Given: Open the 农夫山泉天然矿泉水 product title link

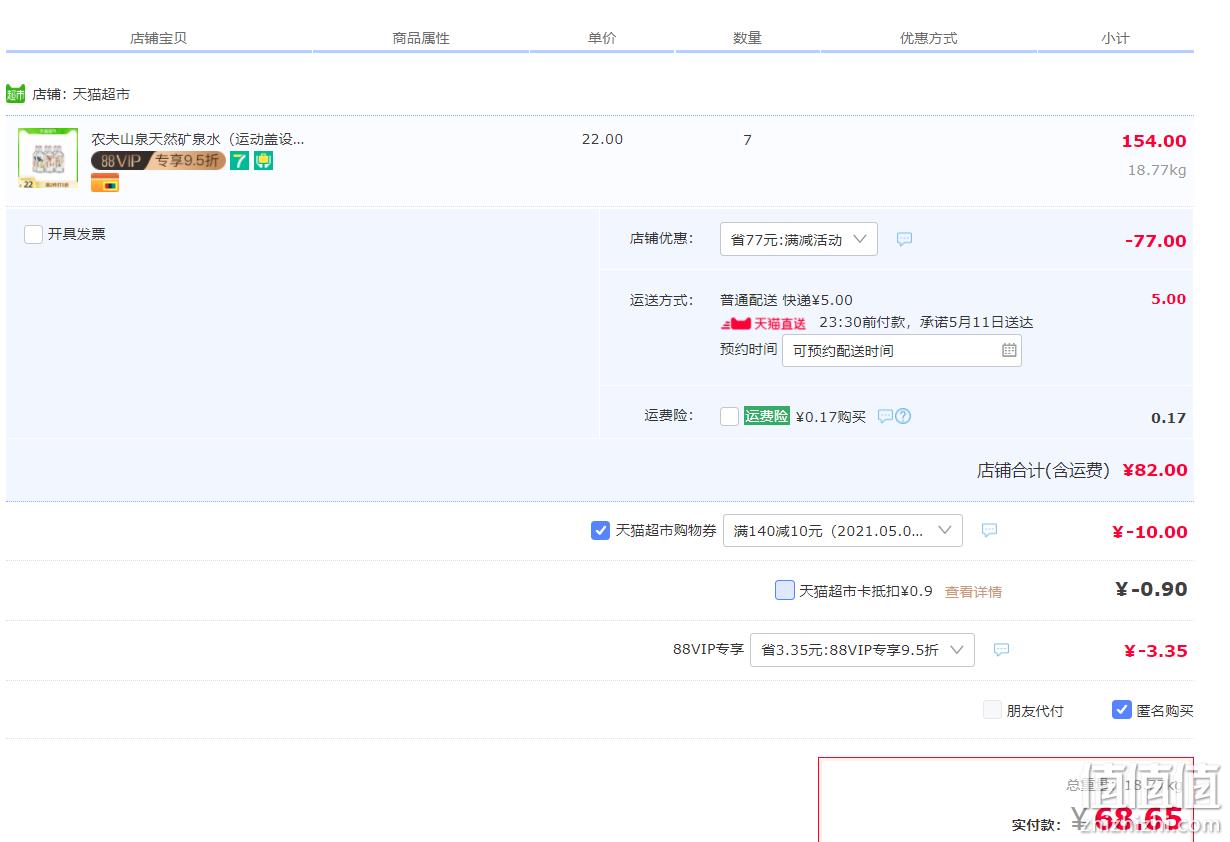Looking at the screenshot, I should point(198,139).
